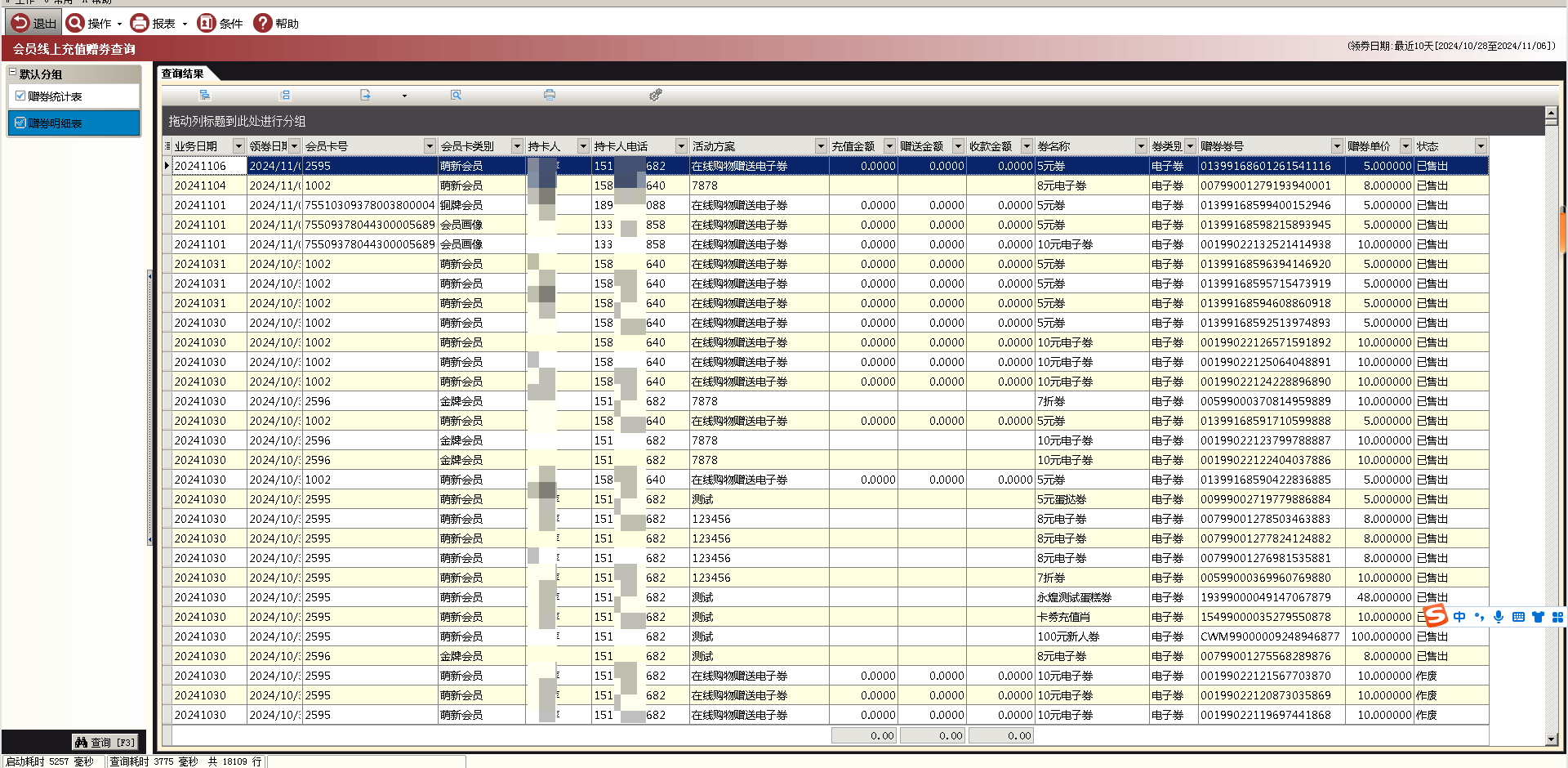Select the 铜牌会员 member category cell

click(481, 205)
